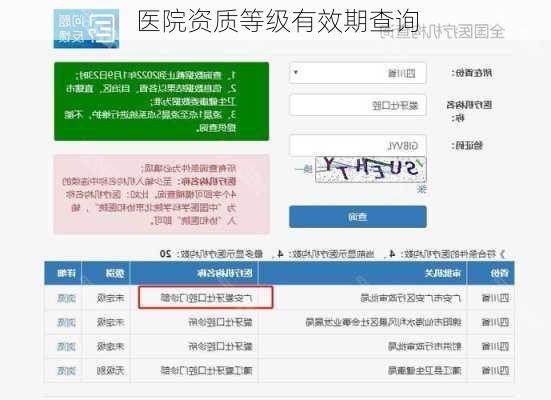This screenshot has height=400, width=551.
Task: Click the green data notice box
Action: point(161,101)
